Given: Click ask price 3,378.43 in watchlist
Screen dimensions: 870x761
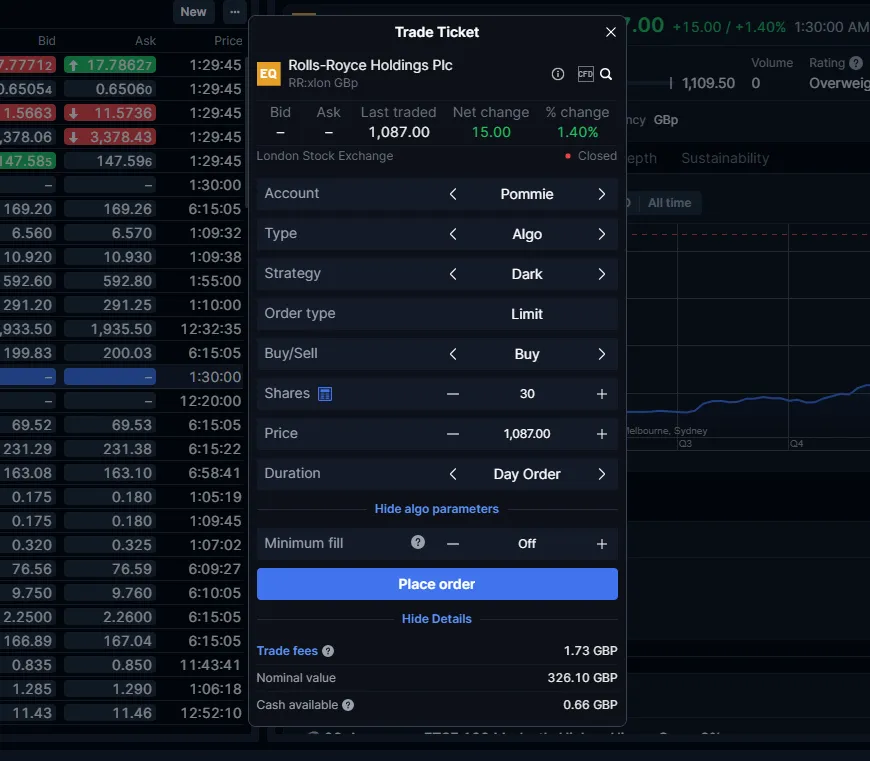Looking at the screenshot, I should click(110, 137).
